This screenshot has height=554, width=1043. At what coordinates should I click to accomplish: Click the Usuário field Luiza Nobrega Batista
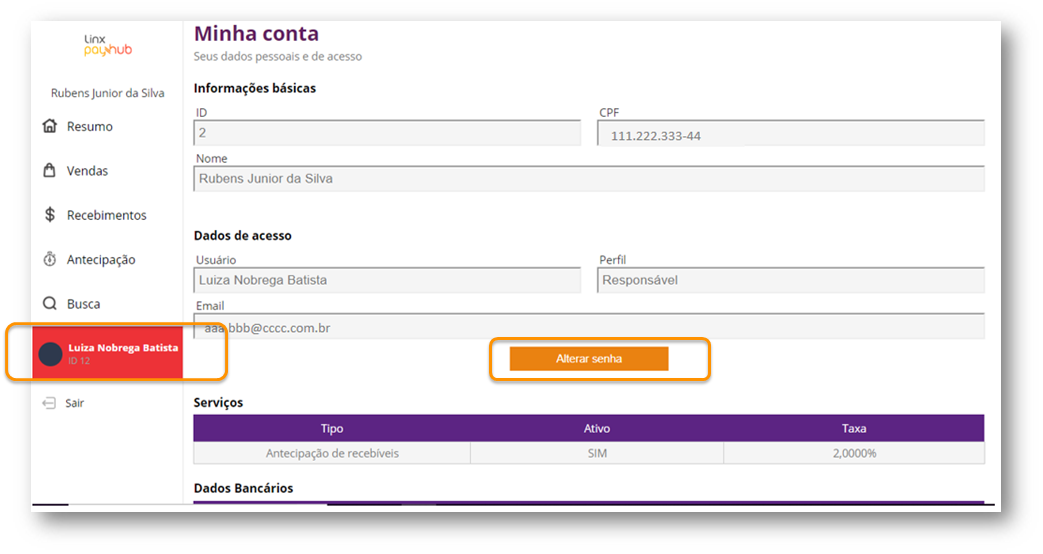coord(387,280)
